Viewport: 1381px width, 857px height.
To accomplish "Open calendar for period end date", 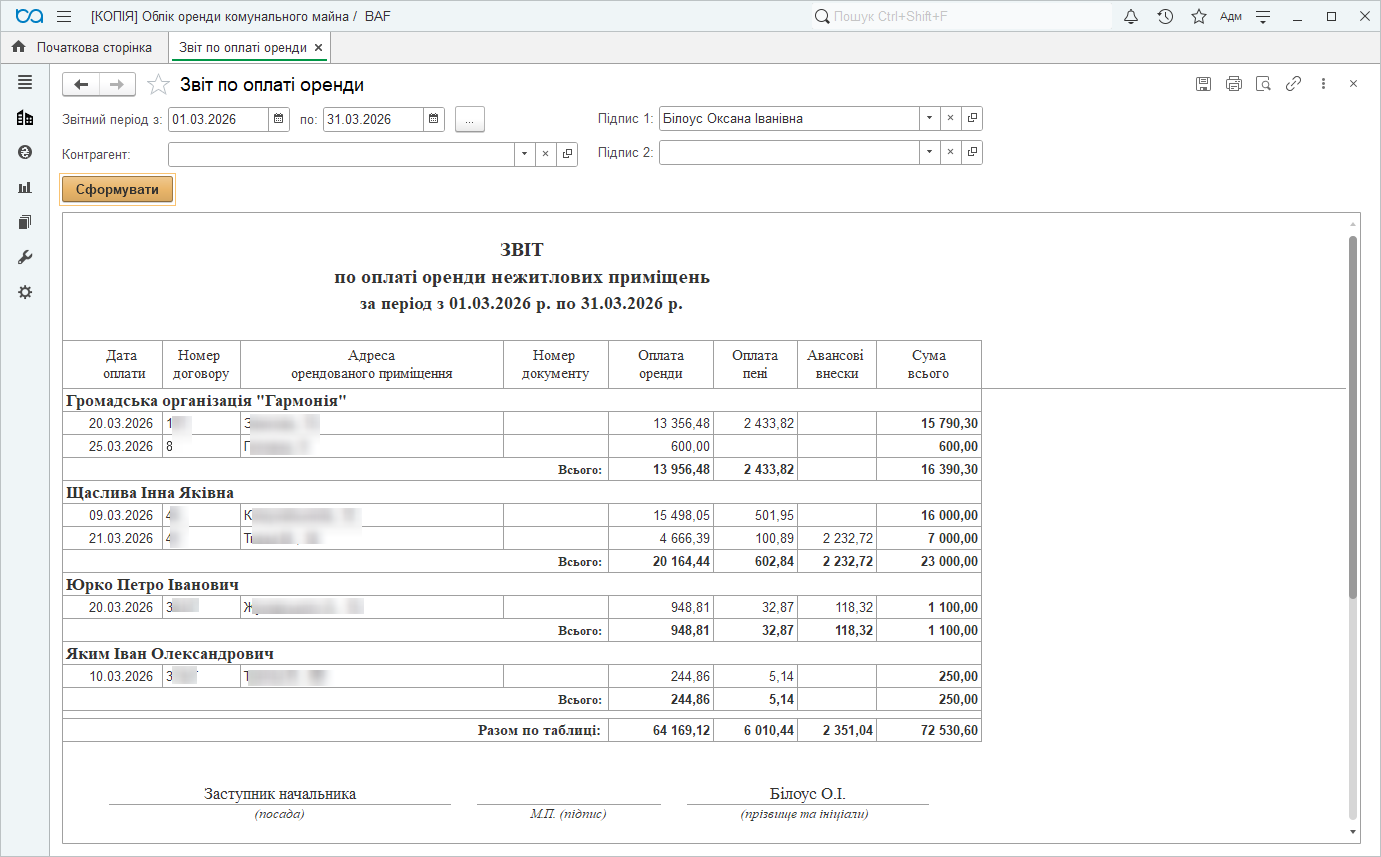I will [x=433, y=119].
